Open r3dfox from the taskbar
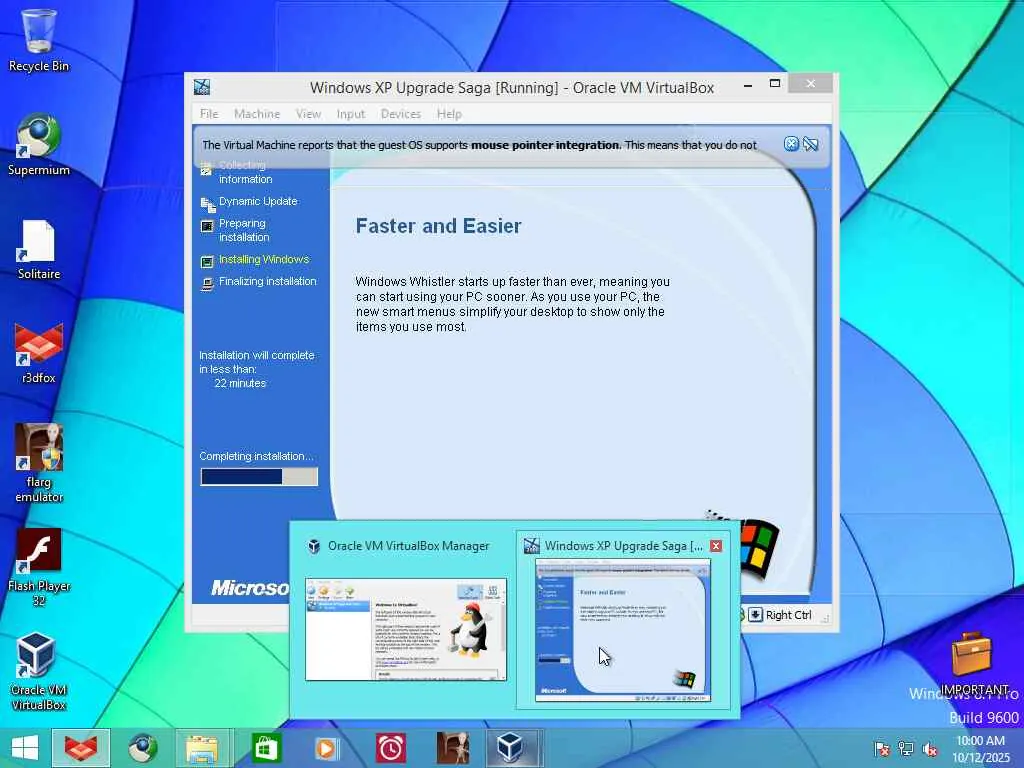The height and width of the screenshot is (768, 1024). tap(80, 748)
